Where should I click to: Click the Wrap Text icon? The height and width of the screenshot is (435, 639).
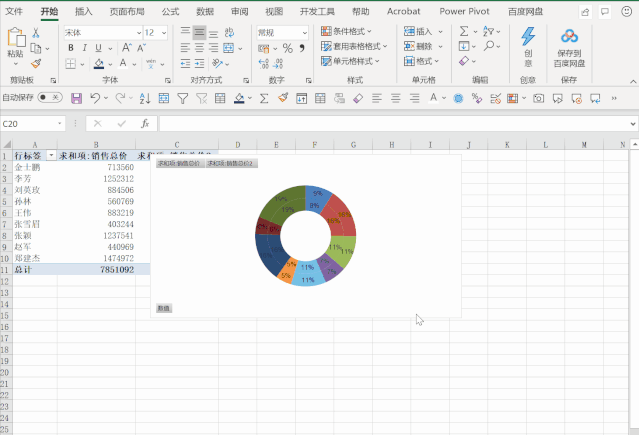click(229, 32)
